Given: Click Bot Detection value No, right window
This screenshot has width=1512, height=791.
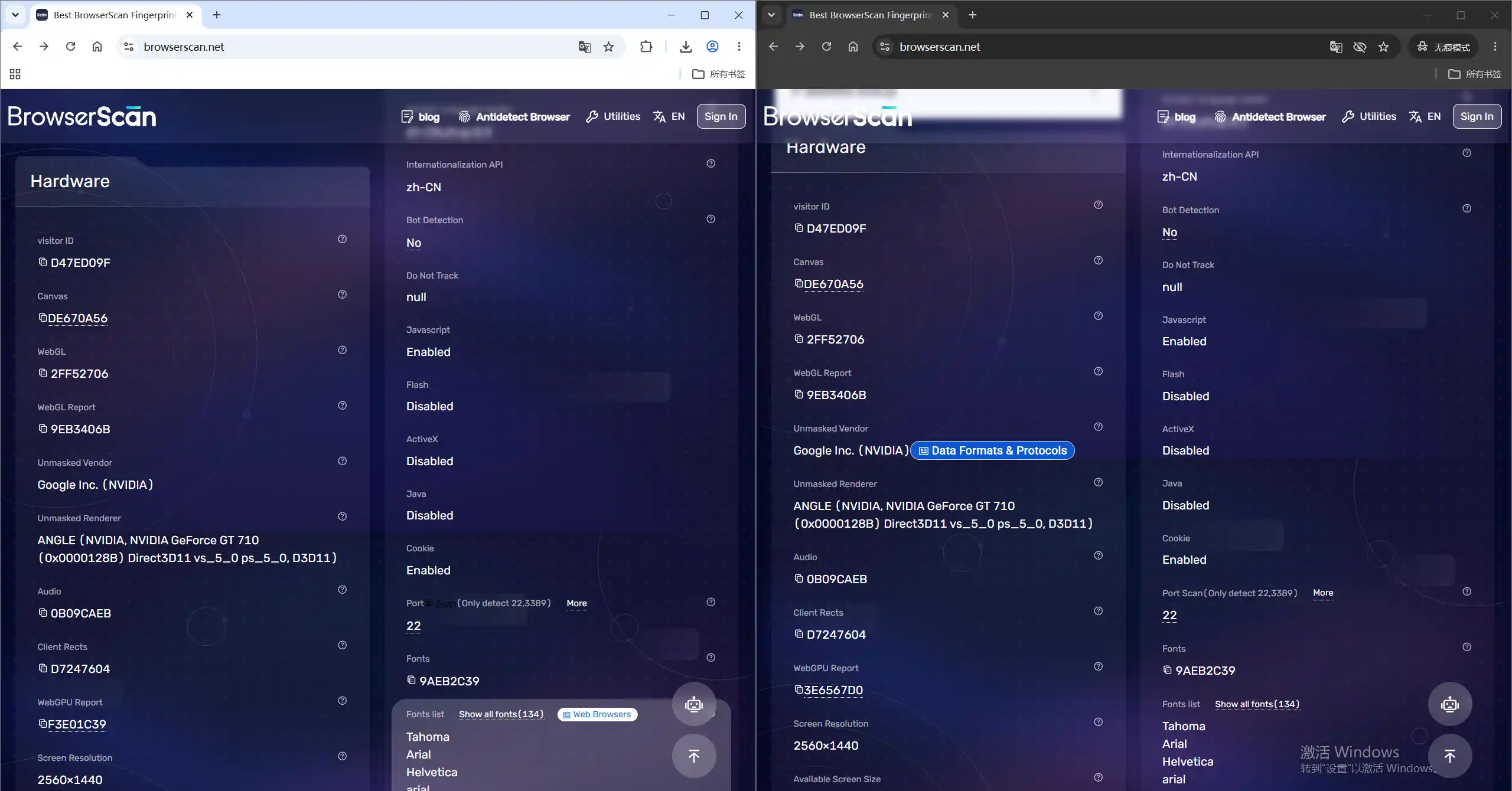Looking at the screenshot, I should (x=1169, y=232).
